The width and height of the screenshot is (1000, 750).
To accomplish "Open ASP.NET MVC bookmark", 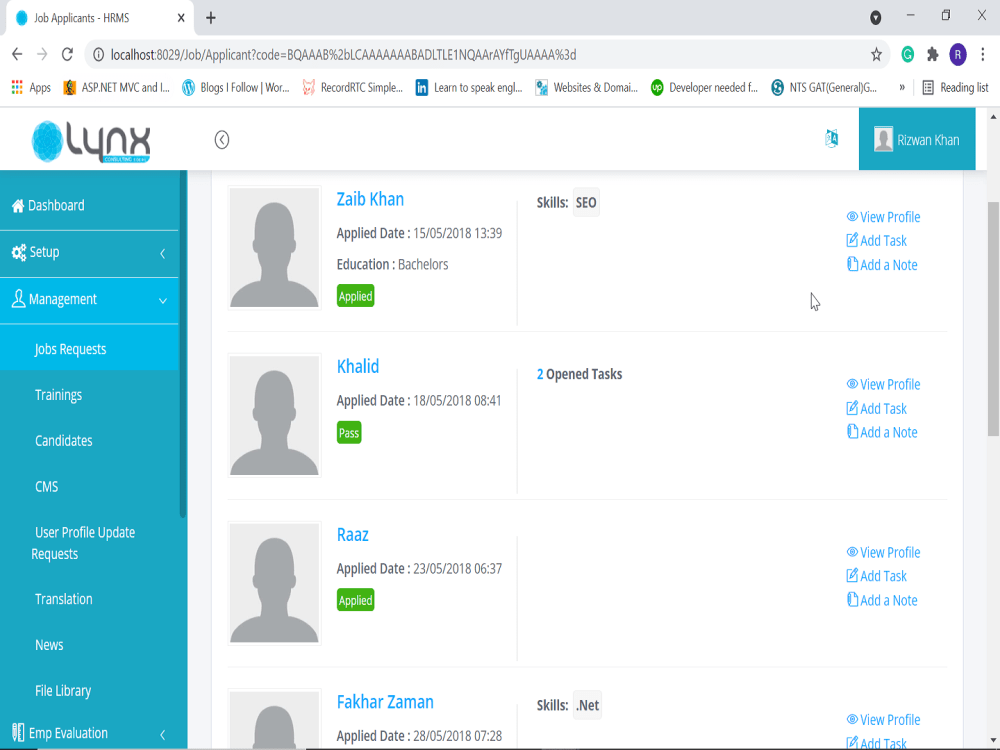I will click(x=117, y=87).
